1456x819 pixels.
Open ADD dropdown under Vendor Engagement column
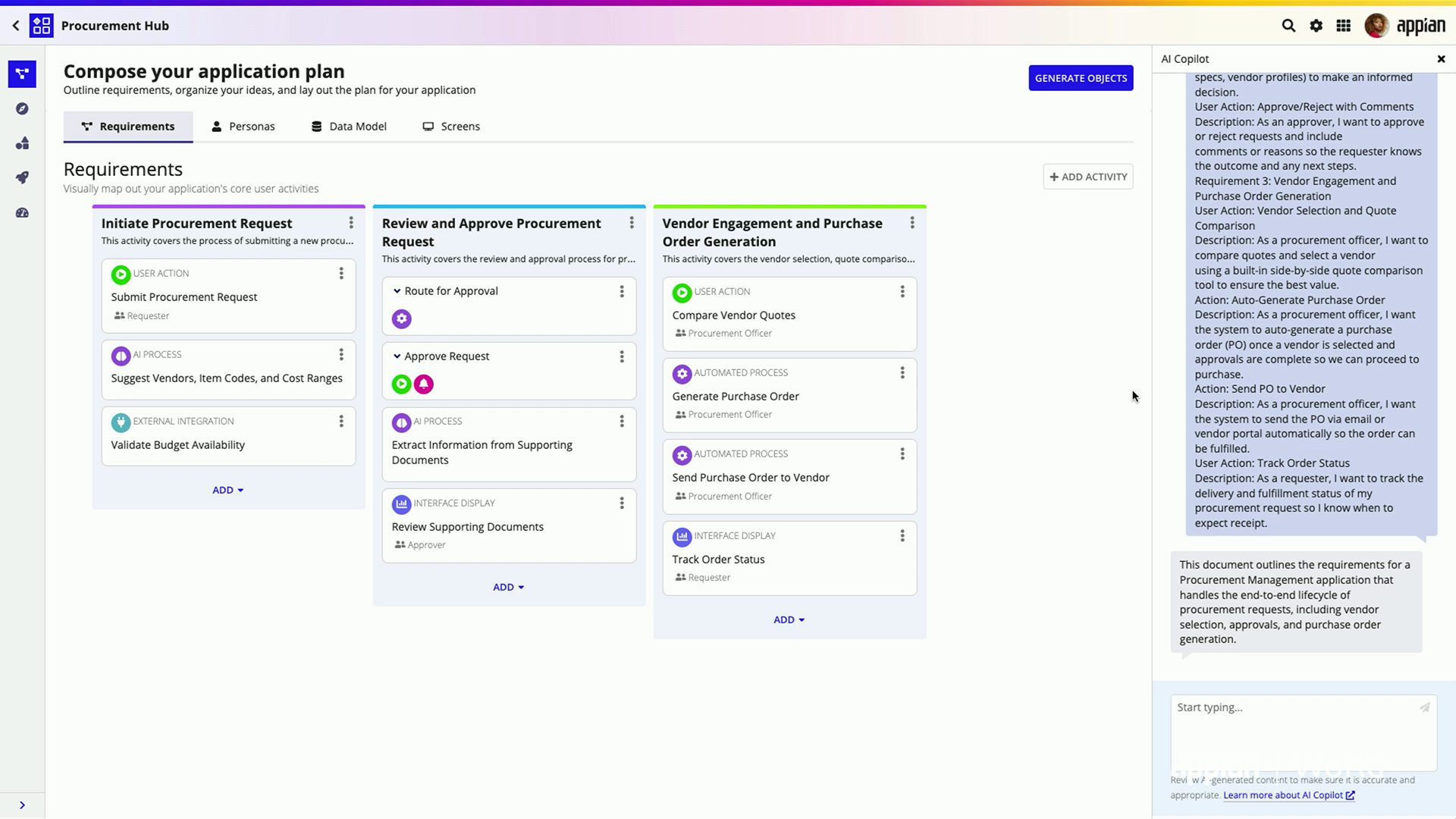pos(789,620)
